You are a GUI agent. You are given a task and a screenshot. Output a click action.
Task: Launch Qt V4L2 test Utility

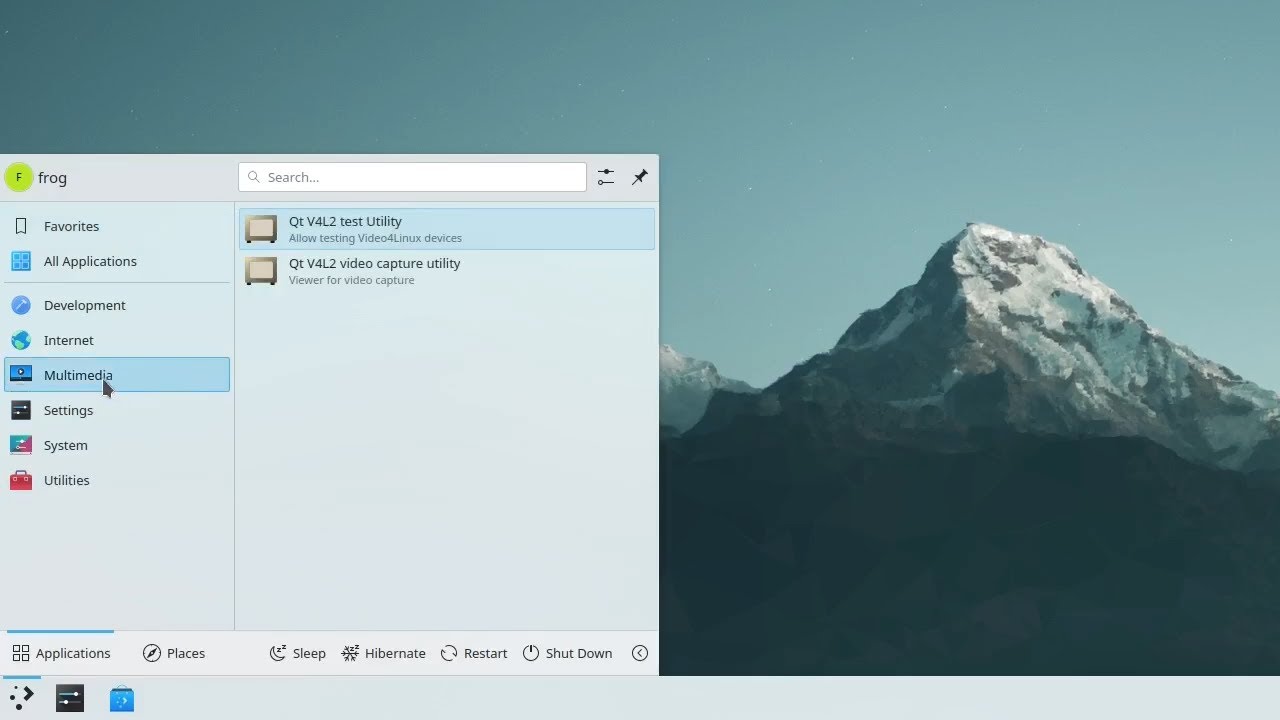447,229
